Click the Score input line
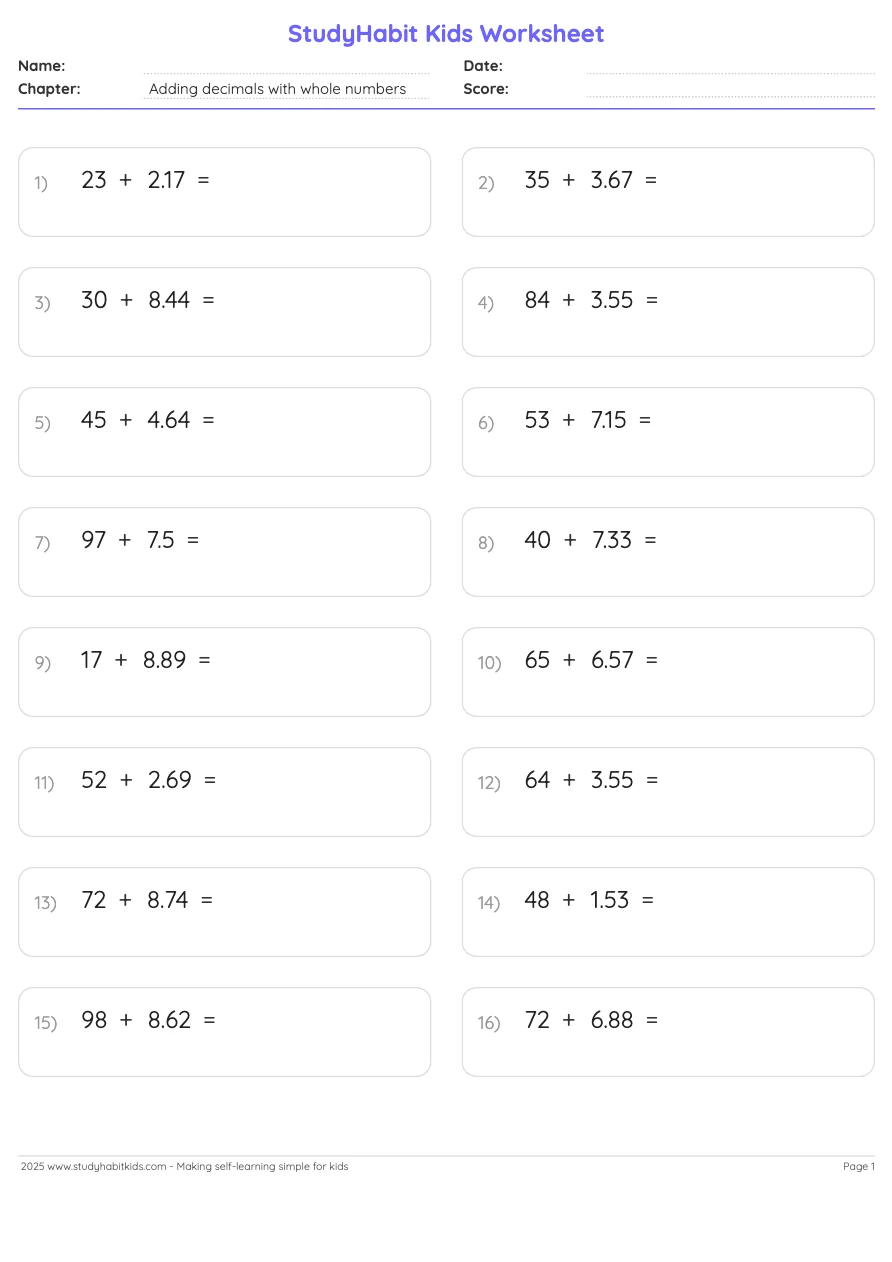This screenshot has height=1262, width=892. [x=730, y=89]
